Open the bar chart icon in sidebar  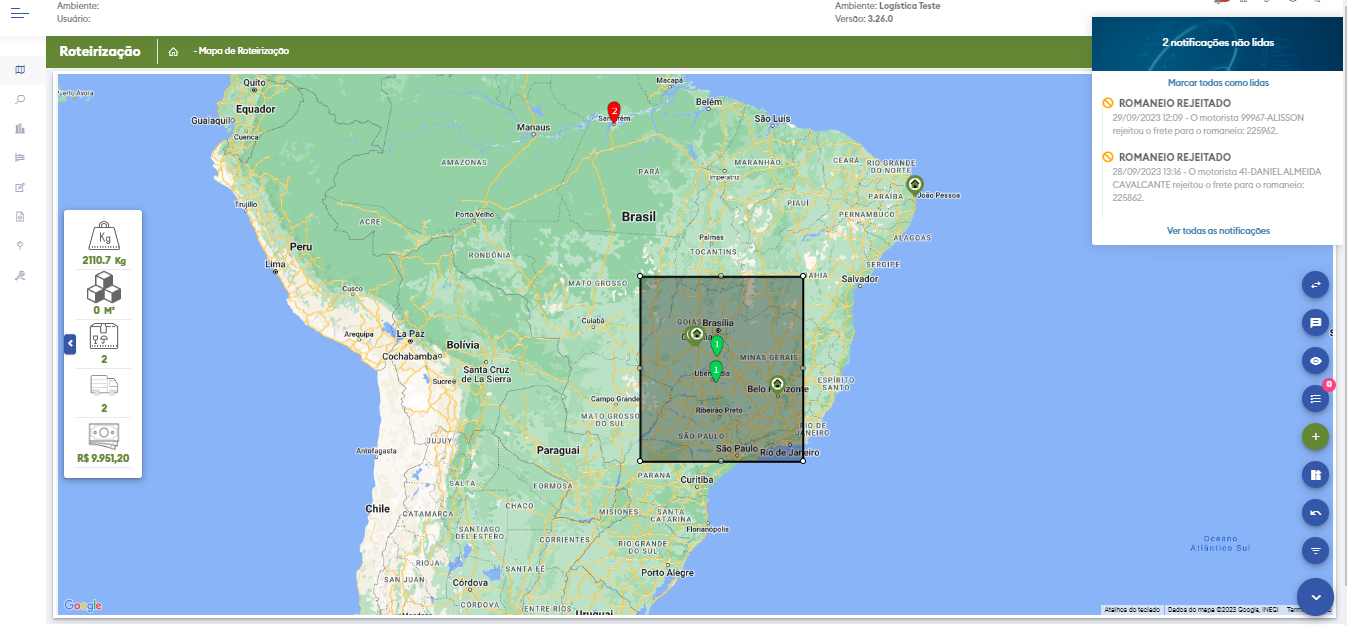pyautogui.click(x=20, y=128)
